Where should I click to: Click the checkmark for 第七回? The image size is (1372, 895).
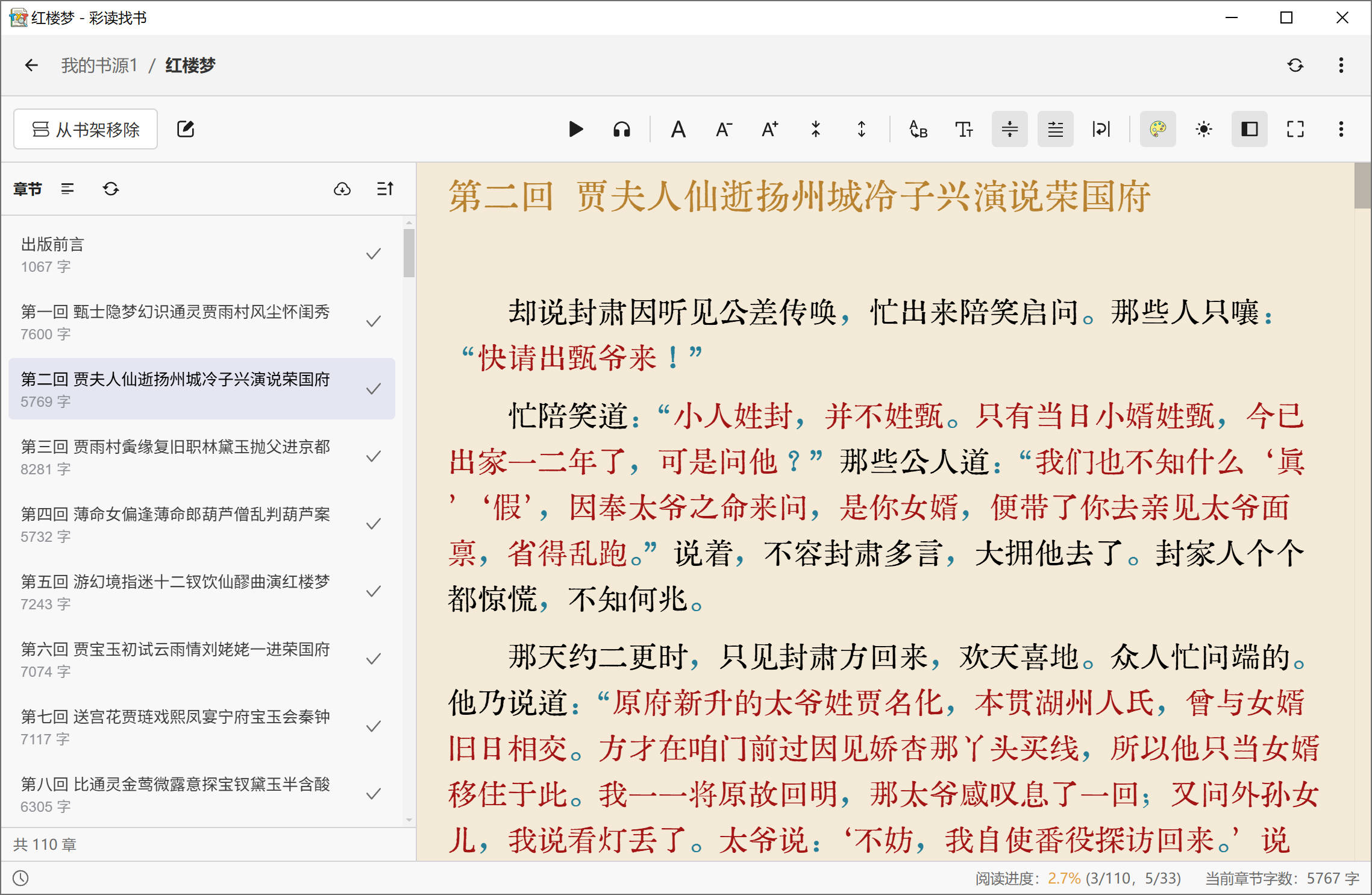point(374,727)
